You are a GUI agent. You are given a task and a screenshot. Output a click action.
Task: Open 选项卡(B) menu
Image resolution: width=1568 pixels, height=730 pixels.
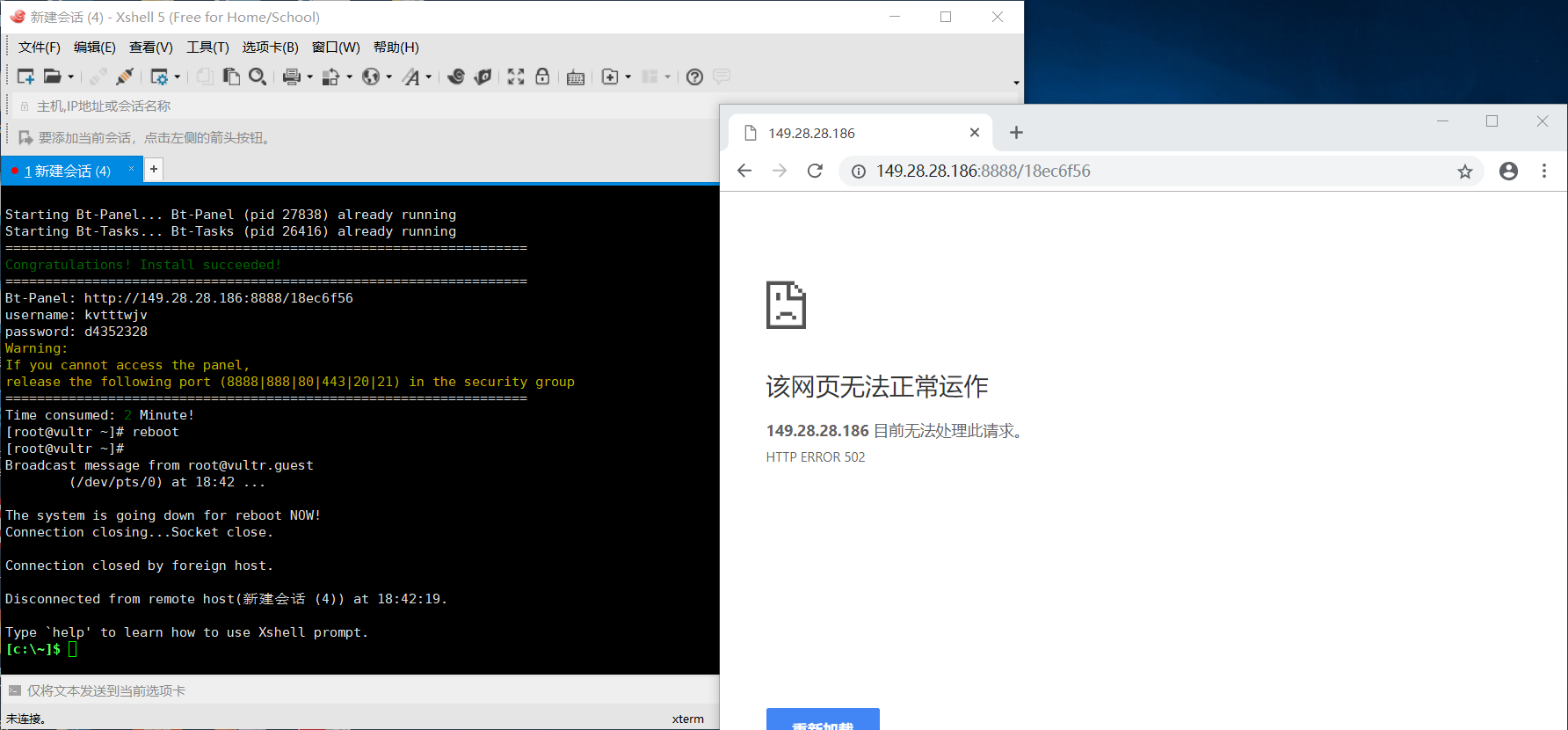(x=271, y=47)
